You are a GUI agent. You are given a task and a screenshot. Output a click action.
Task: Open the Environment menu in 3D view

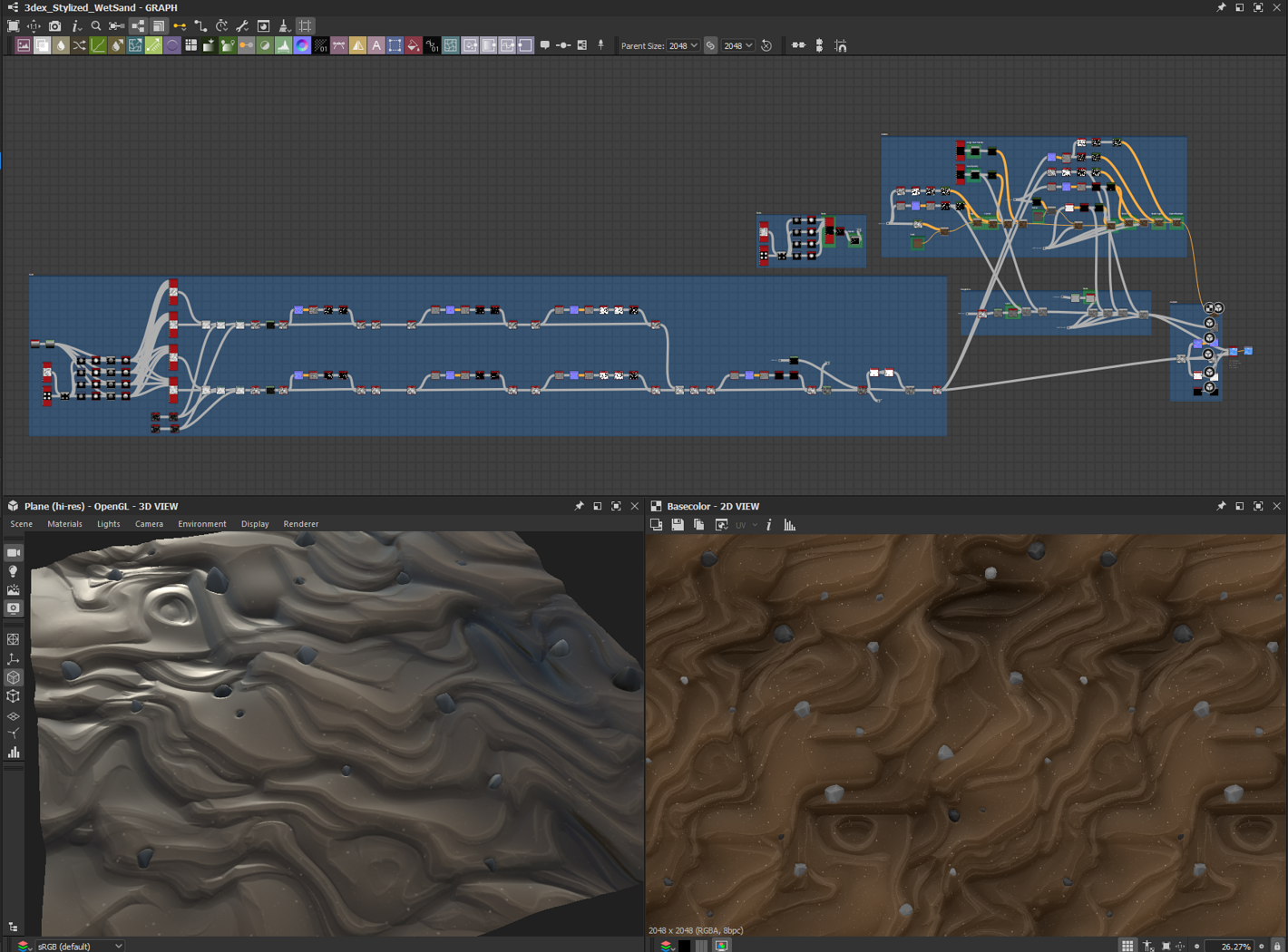(x=202, y=524)
